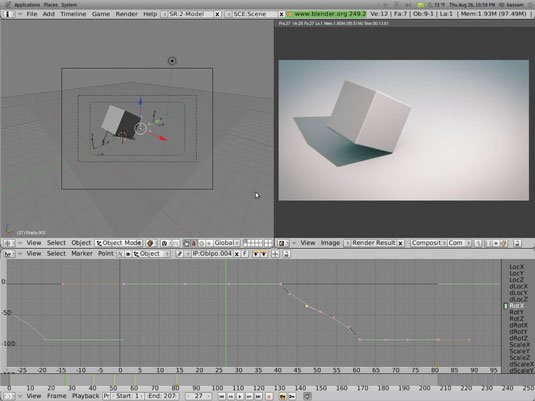Click the IP:ObIpo.004 datablock name field
This screenshot has width=535, height=401.
click(x=212, y=254)
